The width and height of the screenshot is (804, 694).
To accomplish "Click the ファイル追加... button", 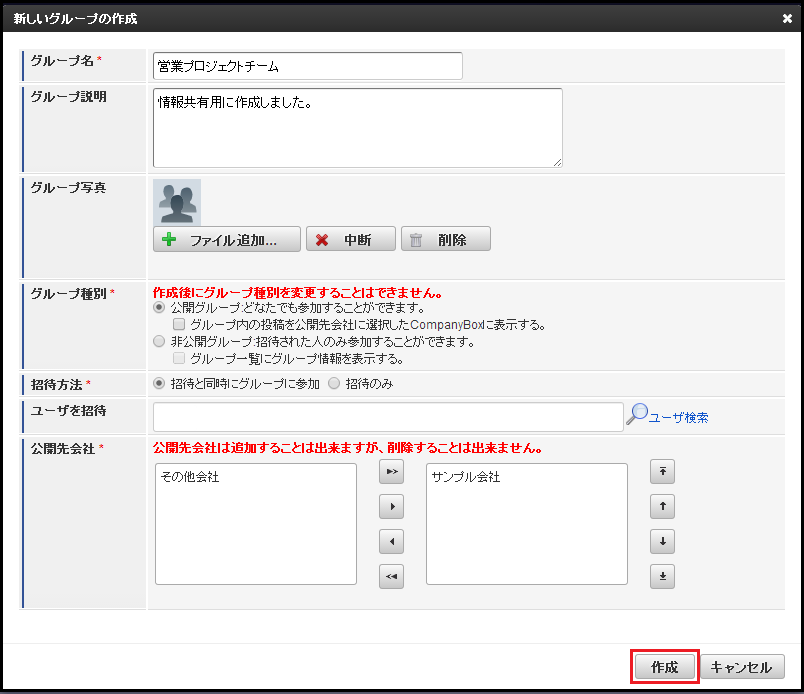I will [x=227, y=239].
